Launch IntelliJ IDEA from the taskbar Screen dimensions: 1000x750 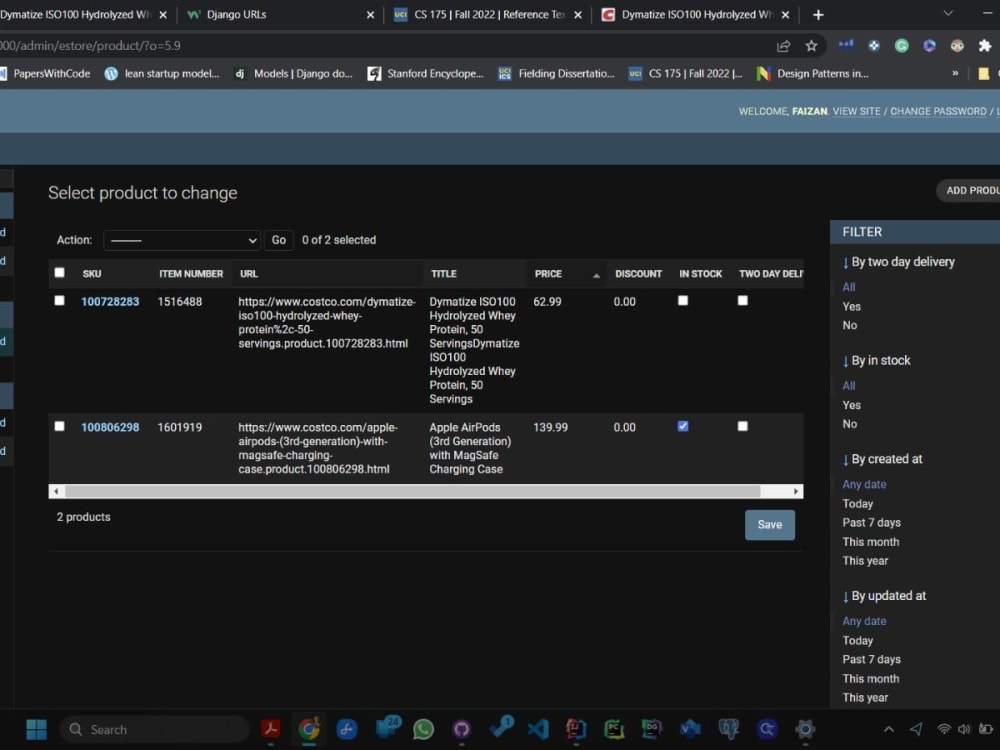(x=575, y=729)
